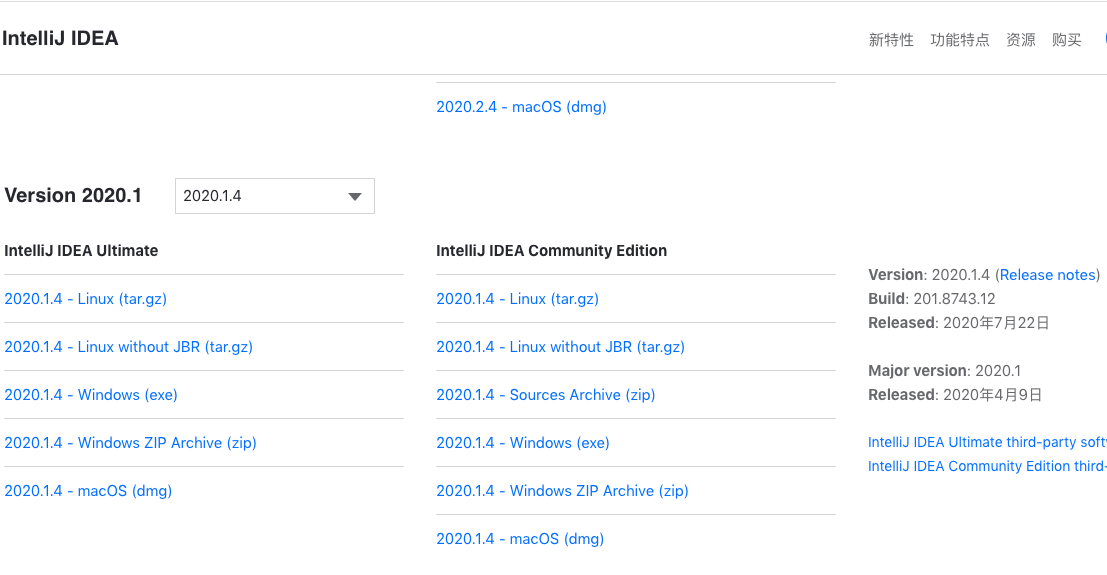Open IntelliJ IDEA Ultimate third-party software link

[987, 442]
